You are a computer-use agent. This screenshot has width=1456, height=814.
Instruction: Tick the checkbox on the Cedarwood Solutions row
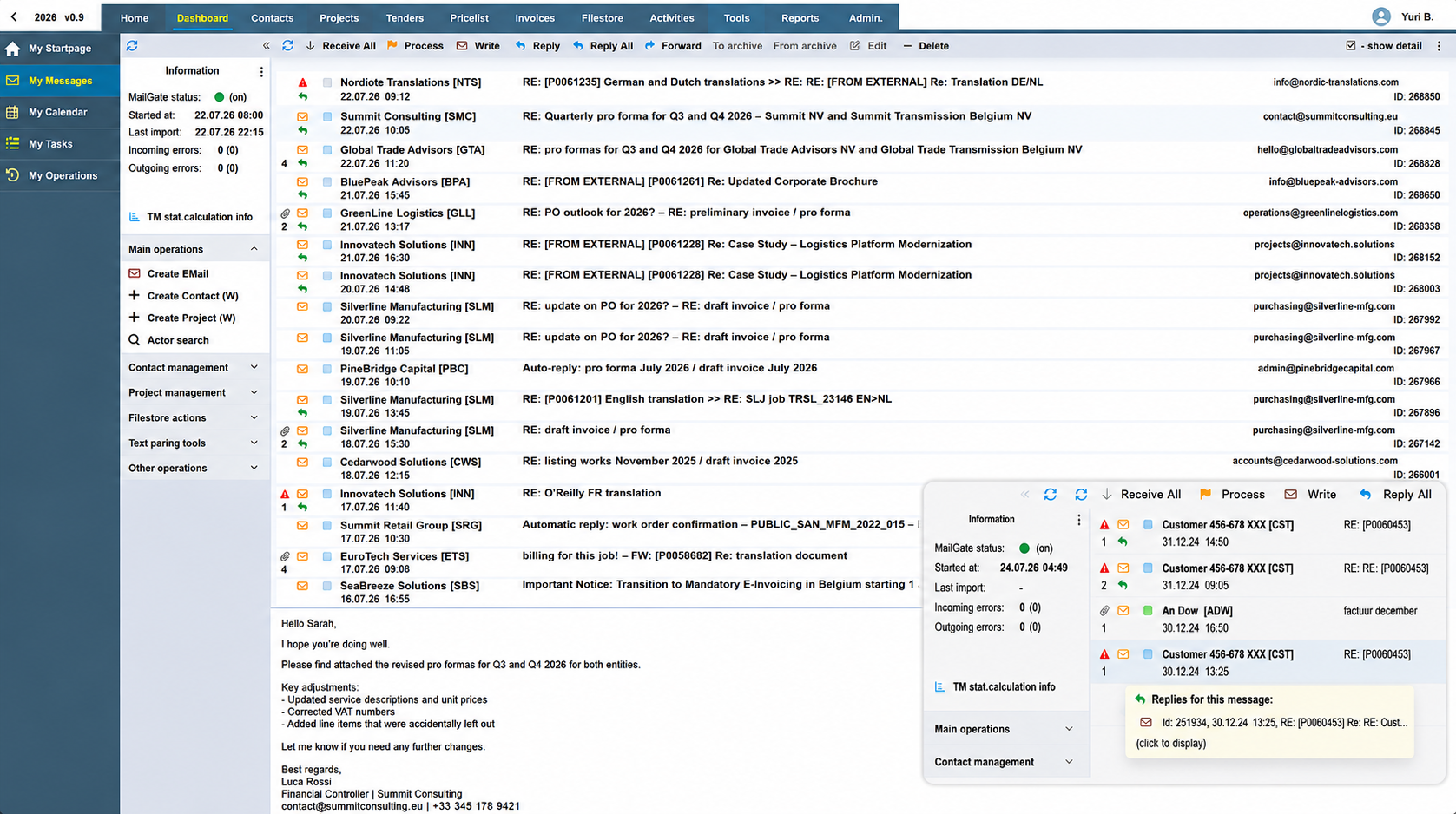327,463
